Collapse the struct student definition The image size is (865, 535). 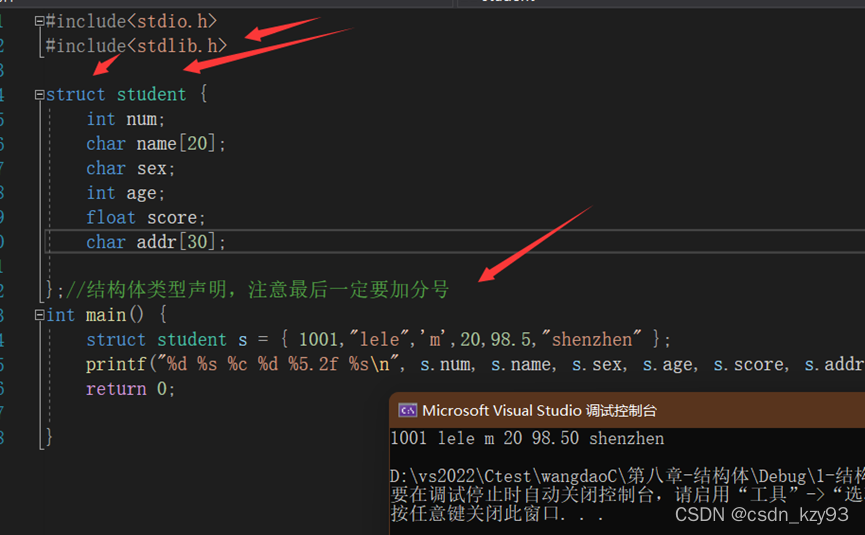point(39,95)
